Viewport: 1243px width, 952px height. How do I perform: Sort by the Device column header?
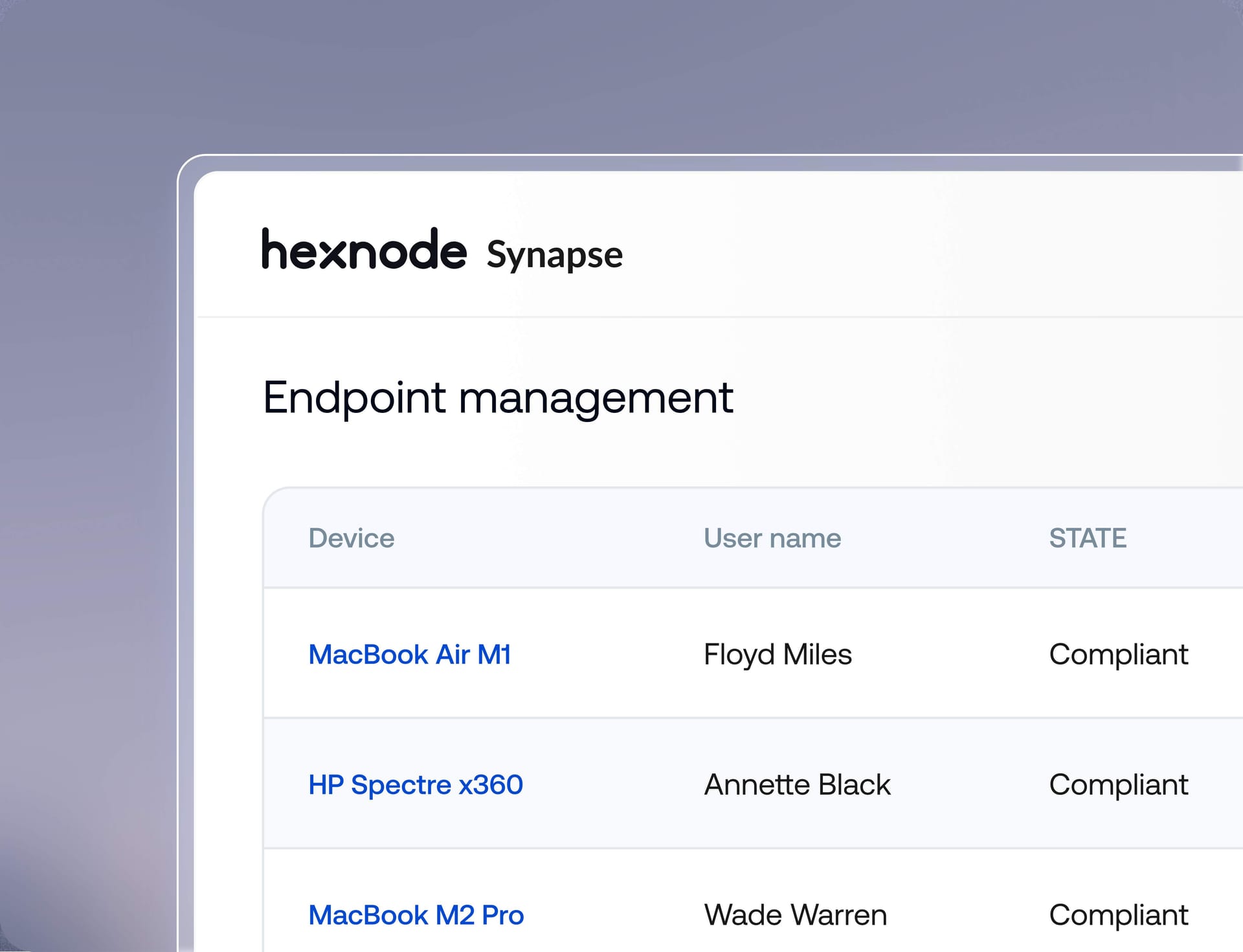352,538
